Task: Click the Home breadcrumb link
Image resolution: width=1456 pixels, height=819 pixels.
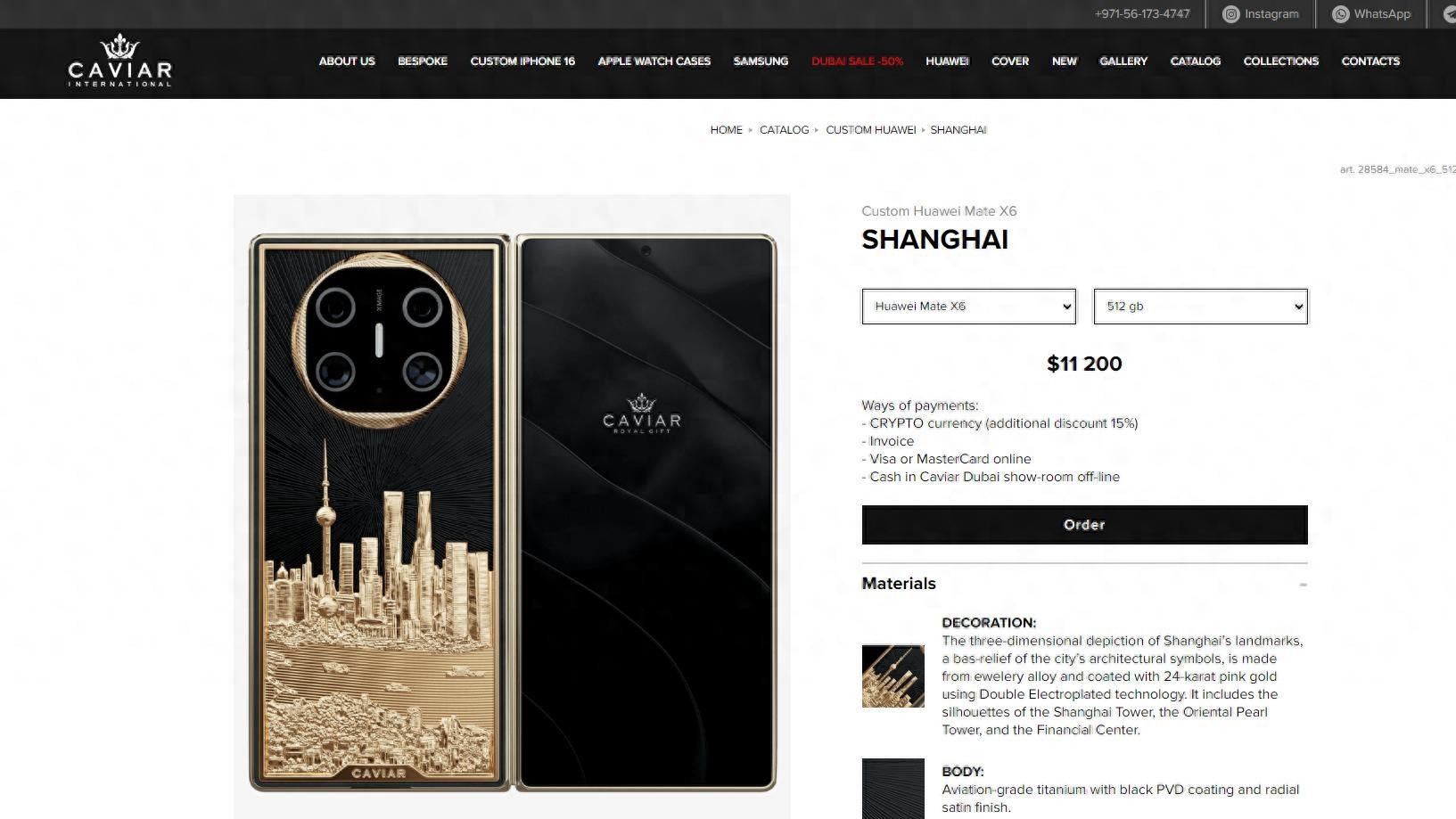Action: coord(726,130)
